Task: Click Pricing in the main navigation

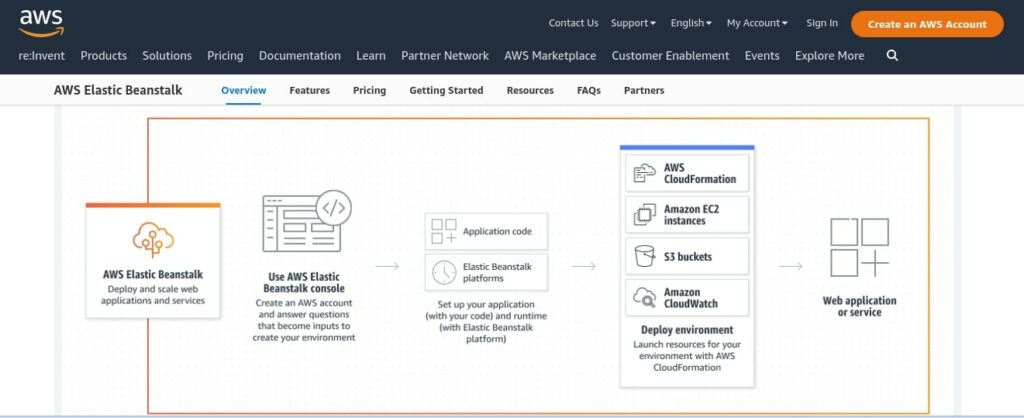Action: coord(225,56)
